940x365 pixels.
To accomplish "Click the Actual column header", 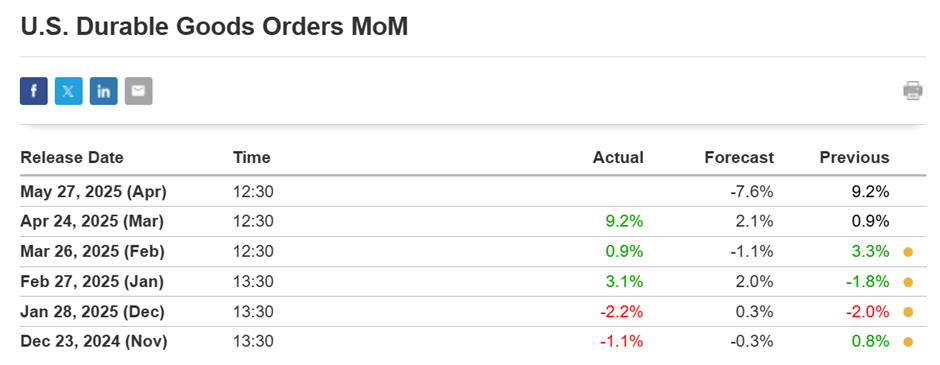I will [618, 158].
